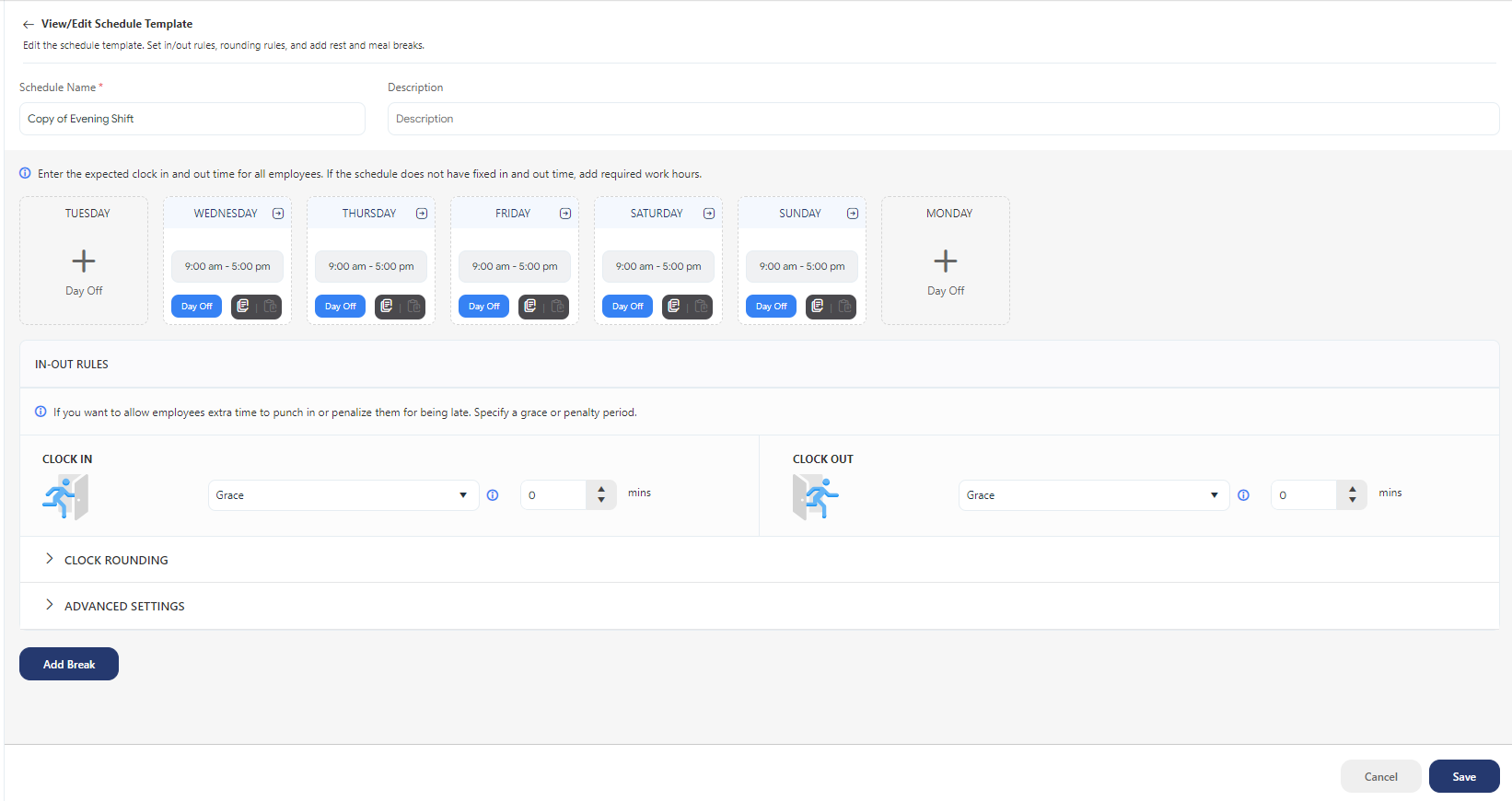Open the Clock Out Grace dropdown
Screen dimensions: 1512x801
click(1093, 495)
